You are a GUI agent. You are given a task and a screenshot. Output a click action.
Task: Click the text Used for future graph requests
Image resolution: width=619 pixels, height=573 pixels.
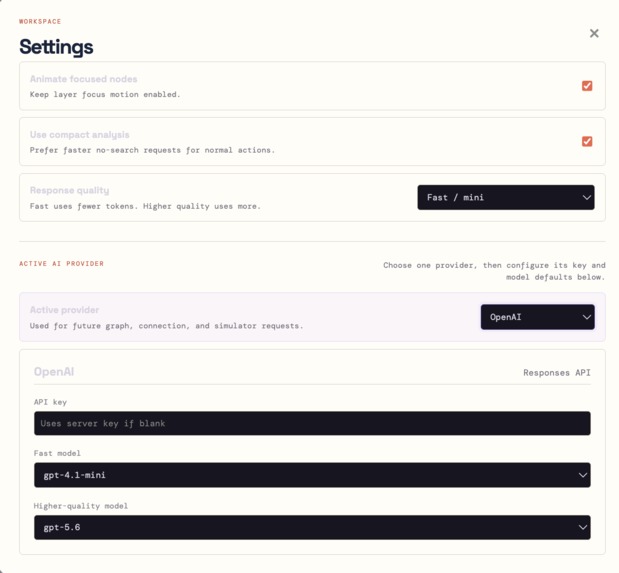(x=167, y=326)
